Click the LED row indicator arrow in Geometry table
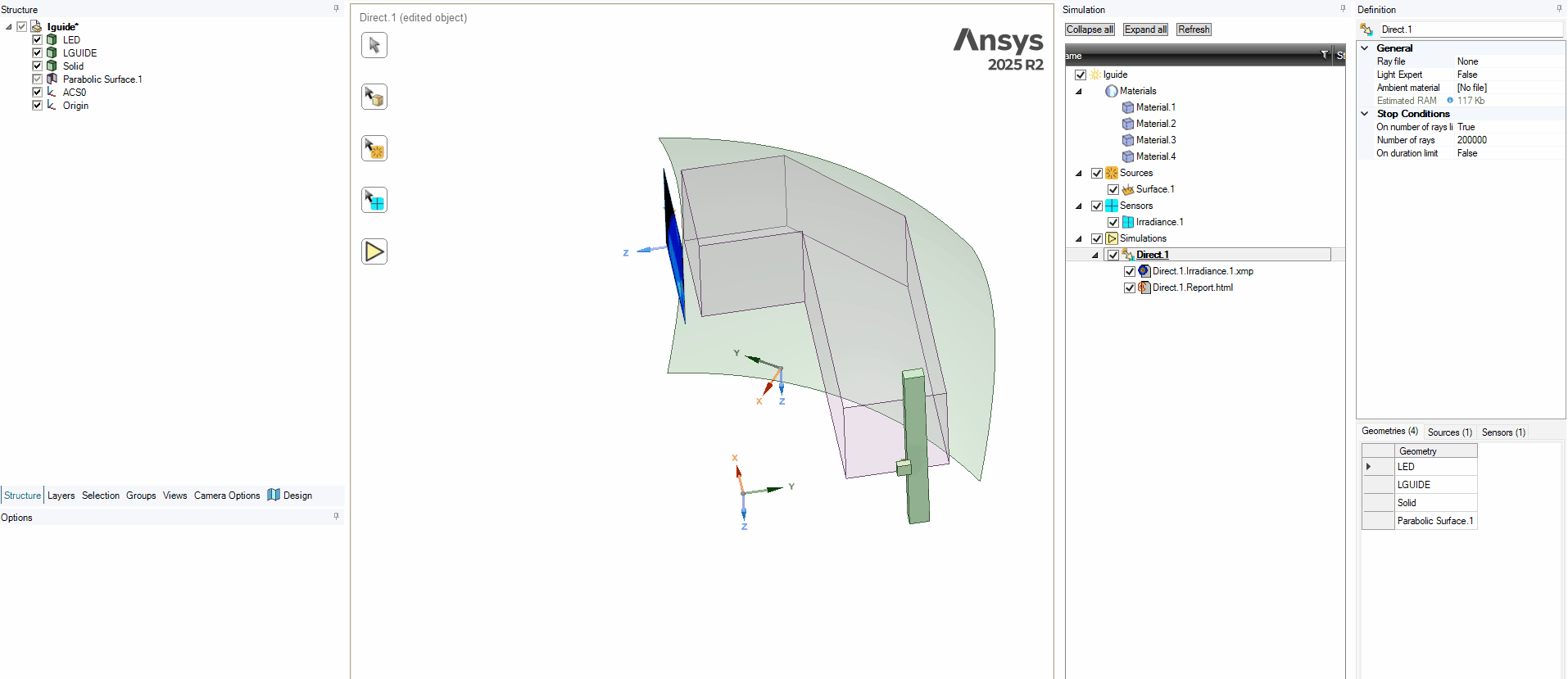Image resolution: width=1568 pixels, height=679 pixels. (1369, 467)
